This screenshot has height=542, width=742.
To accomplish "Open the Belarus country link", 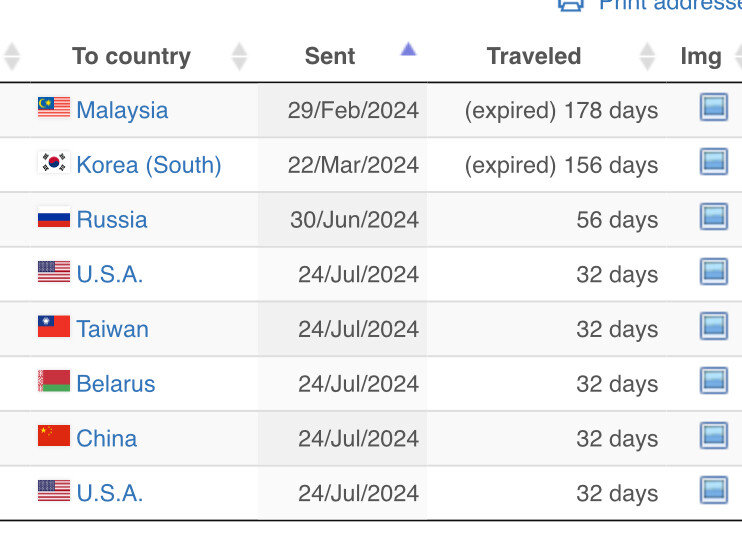I will point(115,383).
